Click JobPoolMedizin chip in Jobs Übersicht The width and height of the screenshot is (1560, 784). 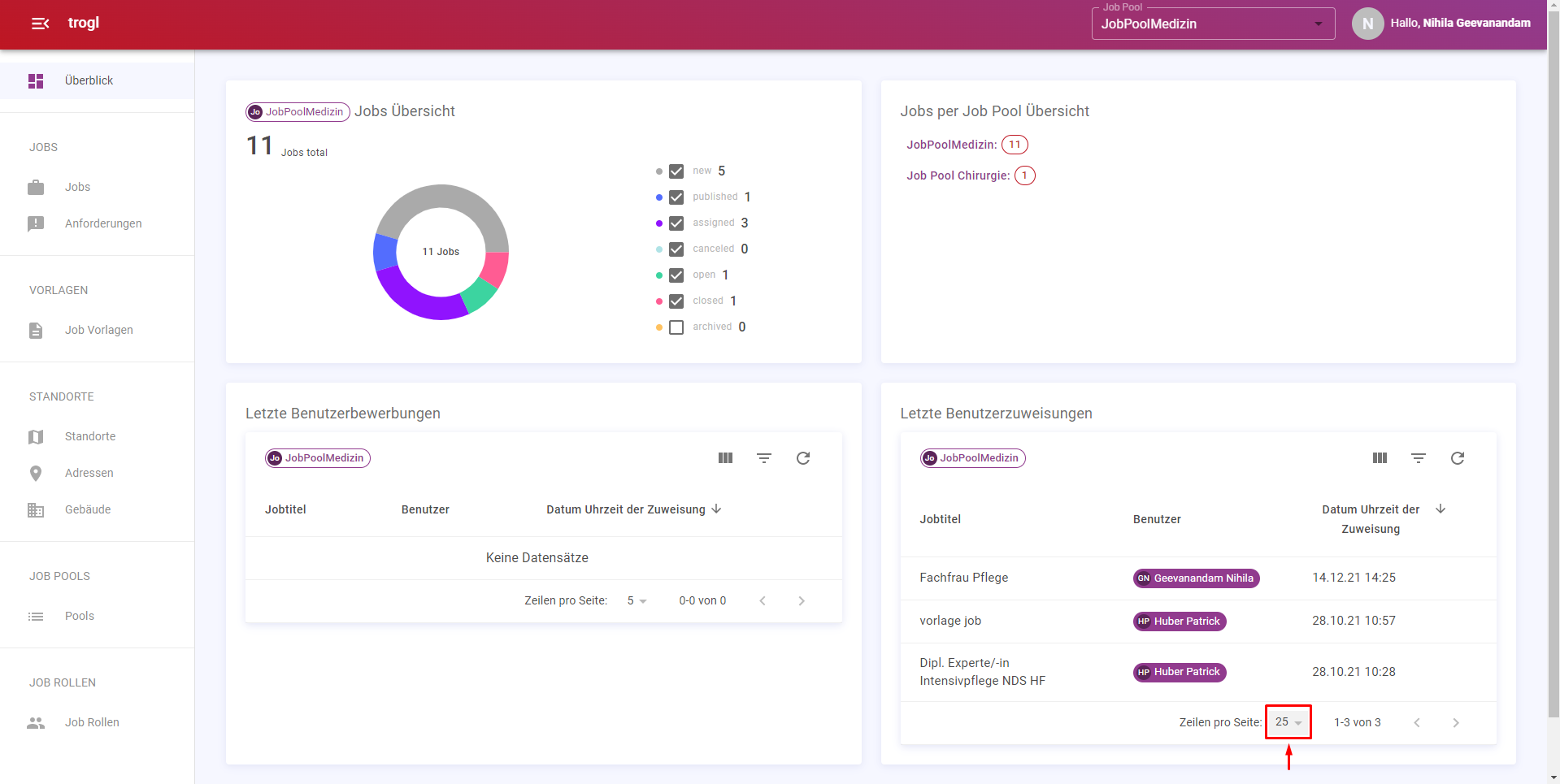click(x=298, y=112)
